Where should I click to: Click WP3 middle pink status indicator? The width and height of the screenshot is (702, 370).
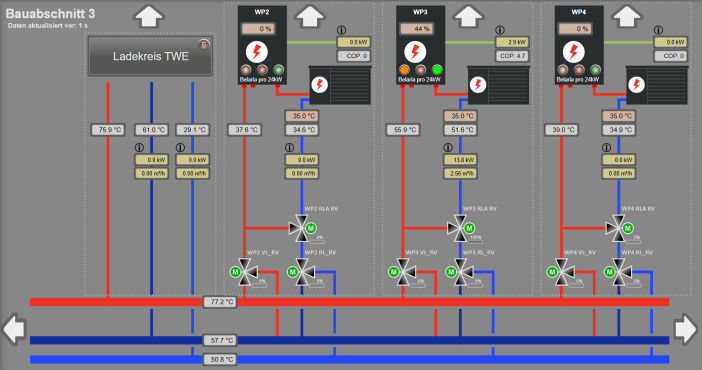[x=420, y=70]
